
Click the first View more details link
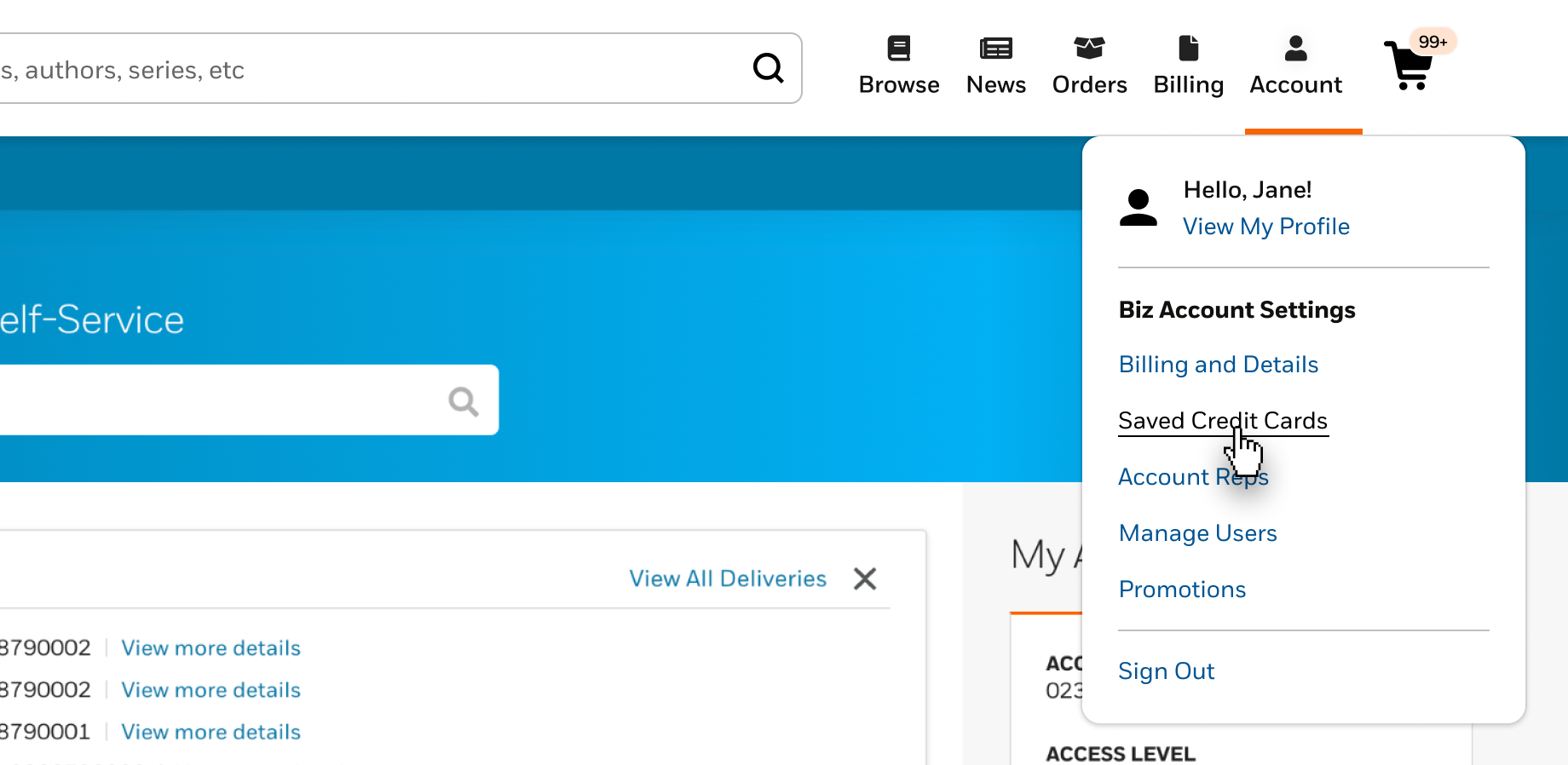point(210,648)
